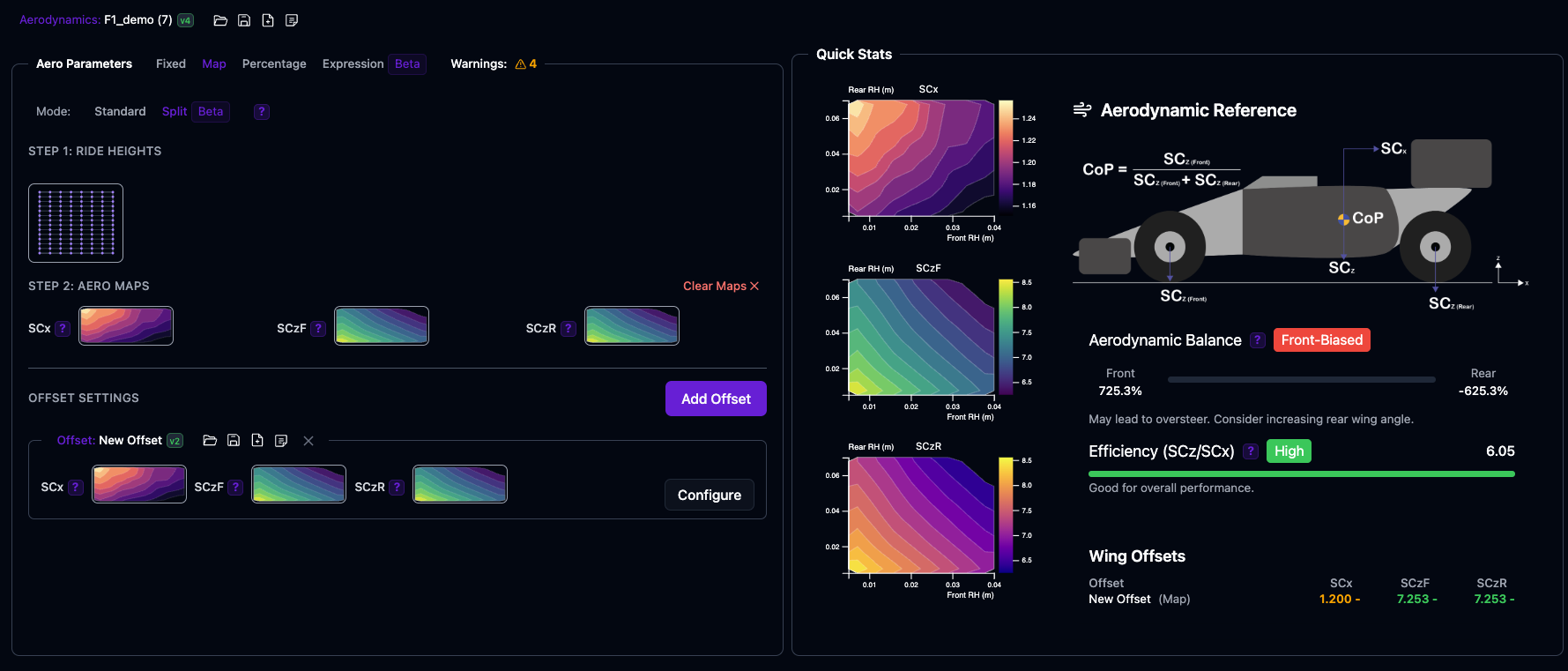Open the help icon for Step 2 SCx
The width and height of the screenshot is (1568, 671).
pyautogui.click(x=63, y=329)
